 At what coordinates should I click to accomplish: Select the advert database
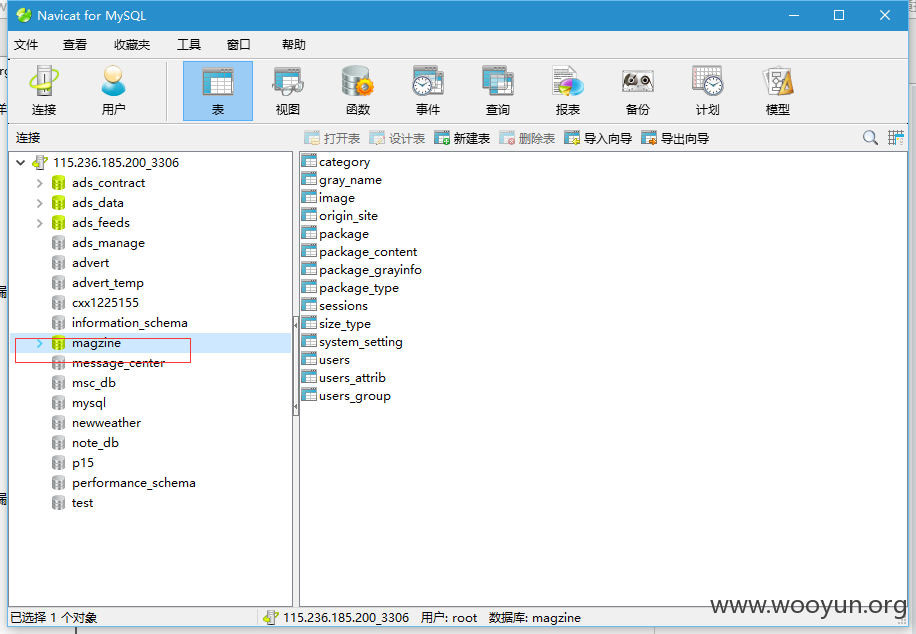[x=90, y=263]
